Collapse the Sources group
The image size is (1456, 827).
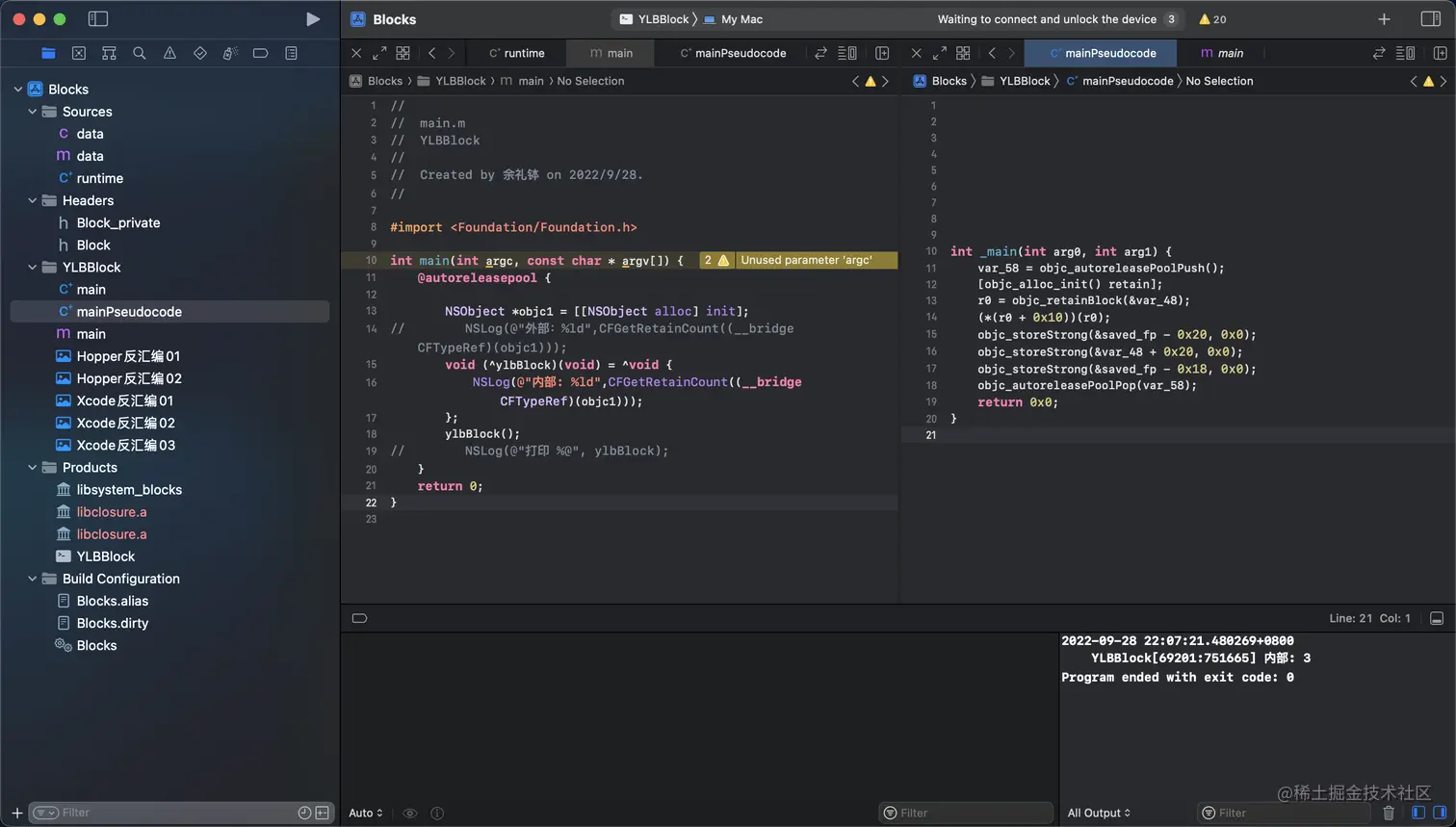click(33, 112)
